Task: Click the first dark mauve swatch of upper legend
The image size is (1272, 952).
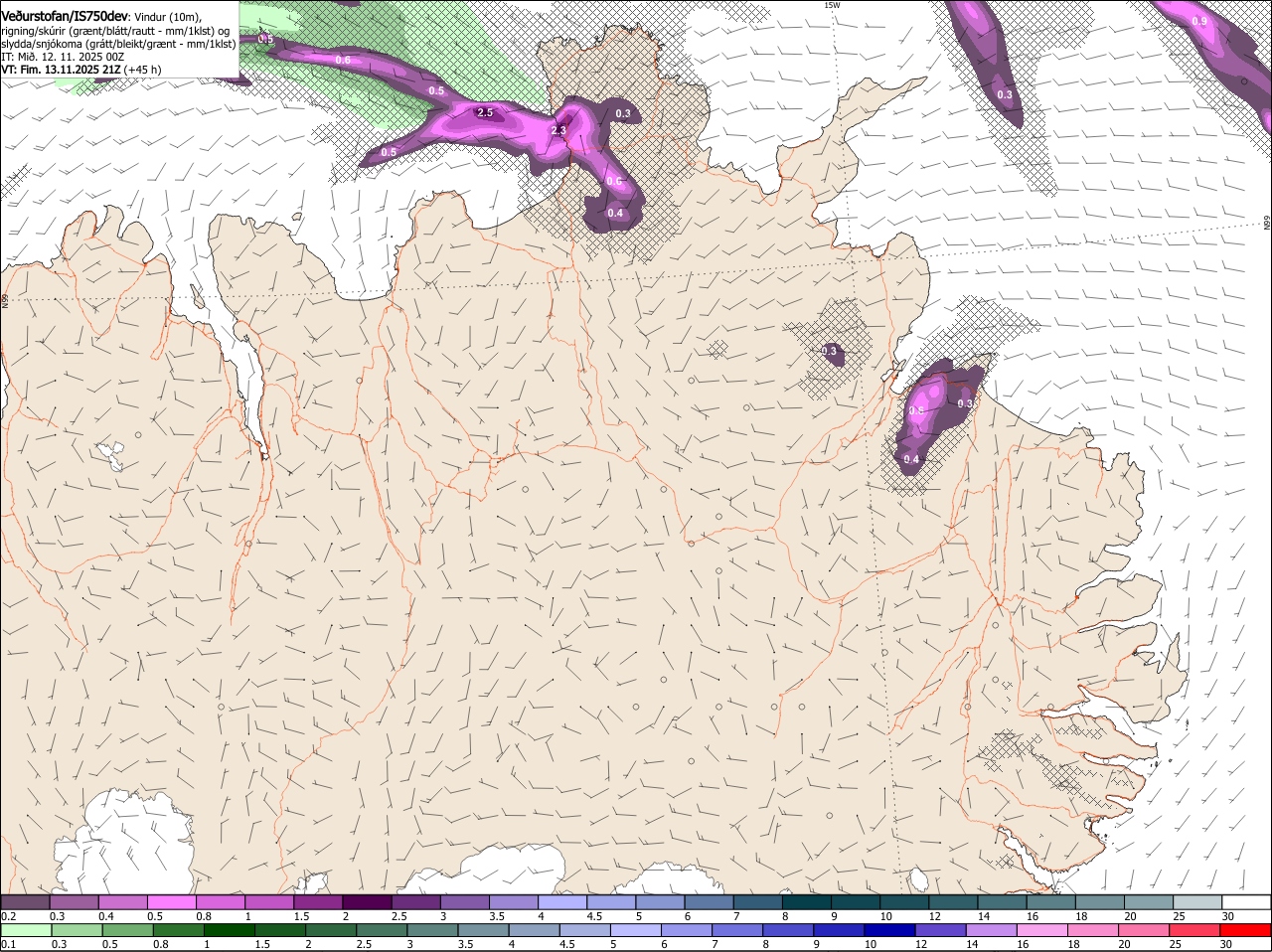Action: point(25,902)
